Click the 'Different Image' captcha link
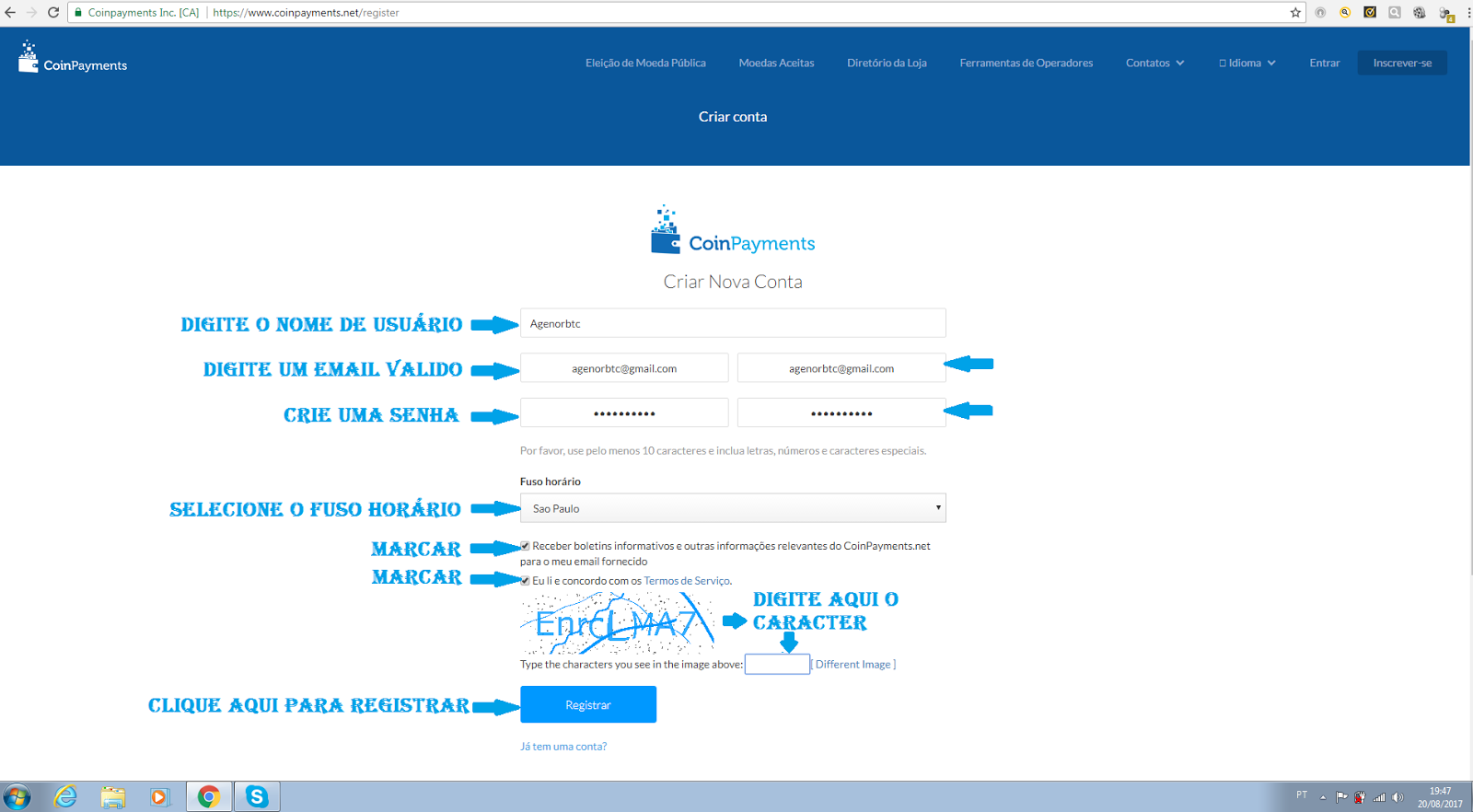Viewport: 1473px width, 812px height. pyautogui.click(x=853, y=664)
